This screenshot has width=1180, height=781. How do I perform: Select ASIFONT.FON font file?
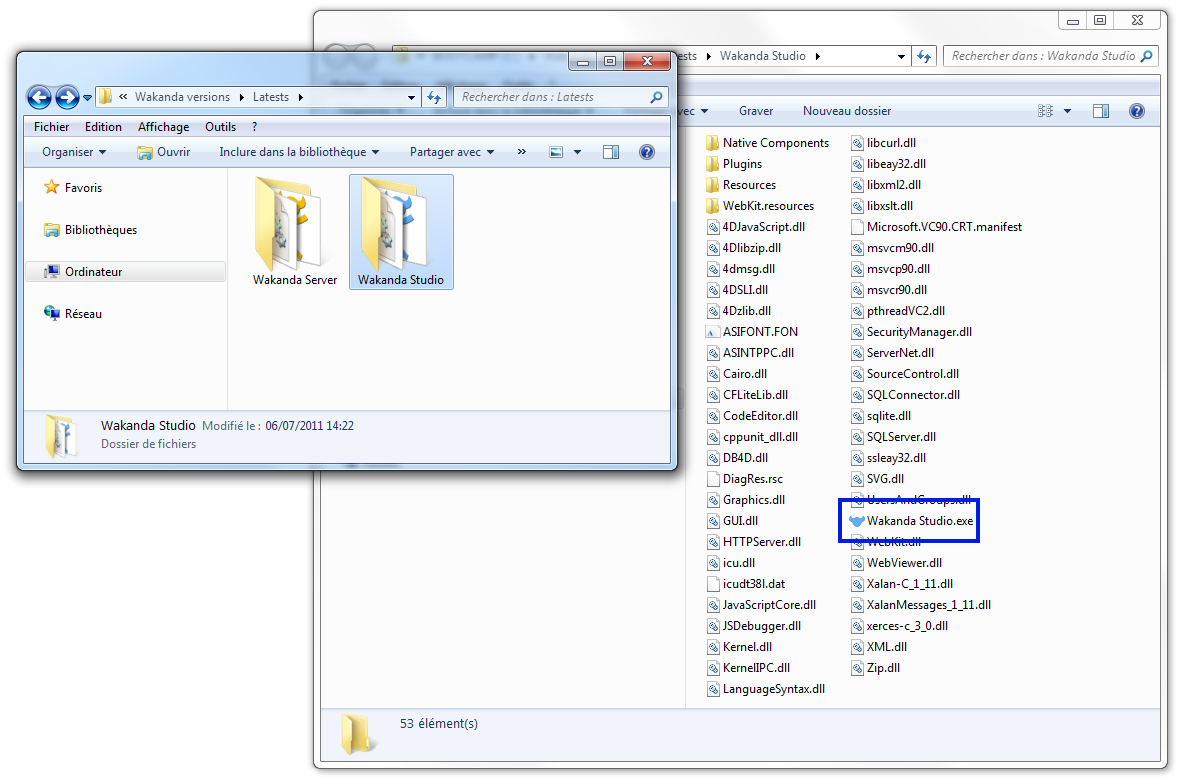click(751, 332)
